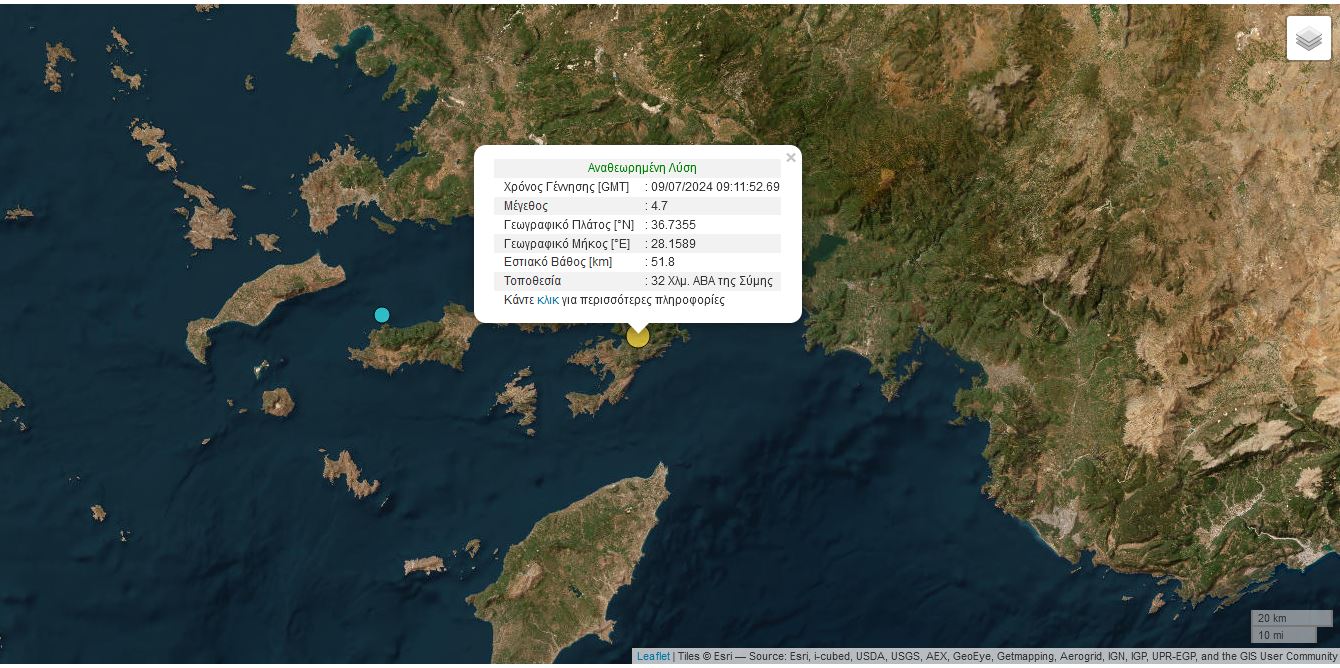Click the focal depth value 51.8
The width and height of the screenshot is (1340, 668).
pos(662,262)
